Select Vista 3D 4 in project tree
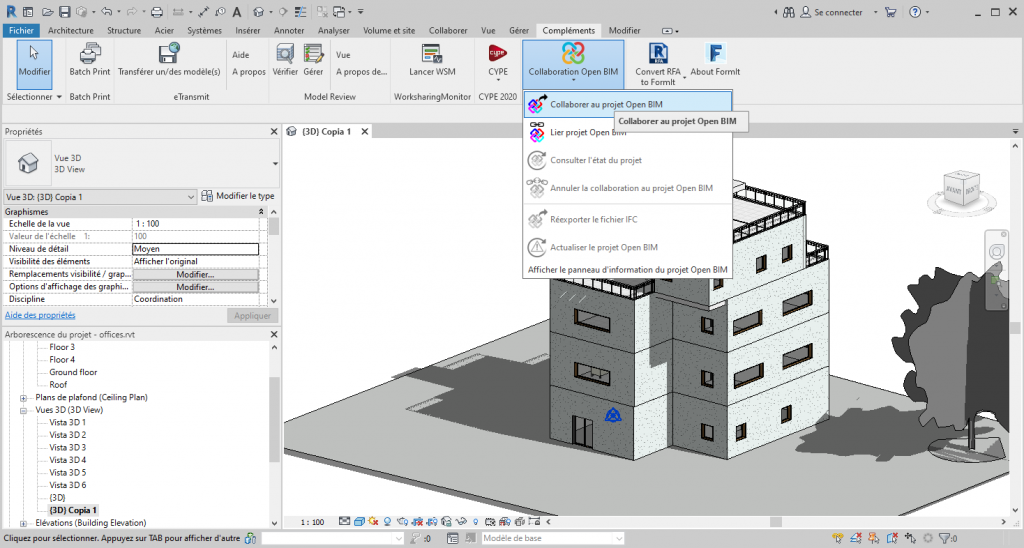Image resolution: width=1024 pixels, height=548 pixels. (x=68, y=460)
